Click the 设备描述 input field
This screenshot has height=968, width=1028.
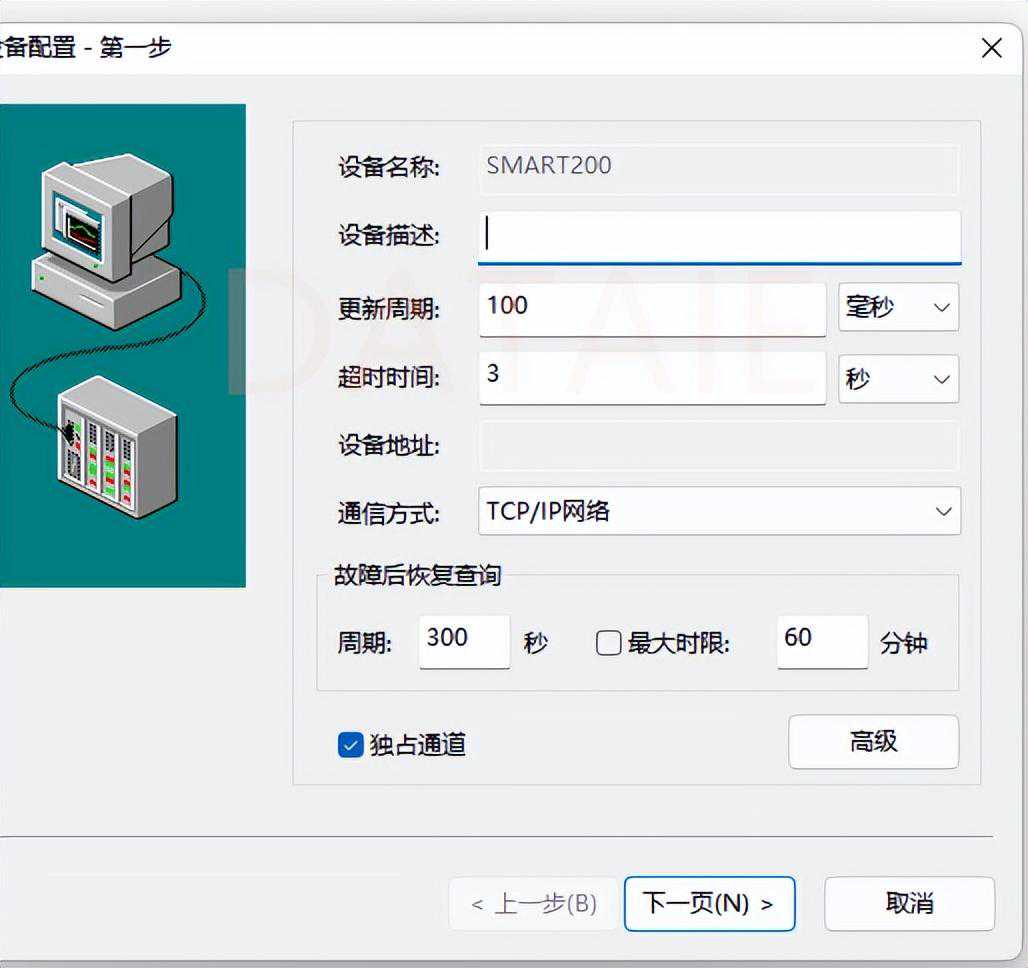coord(718,235)
